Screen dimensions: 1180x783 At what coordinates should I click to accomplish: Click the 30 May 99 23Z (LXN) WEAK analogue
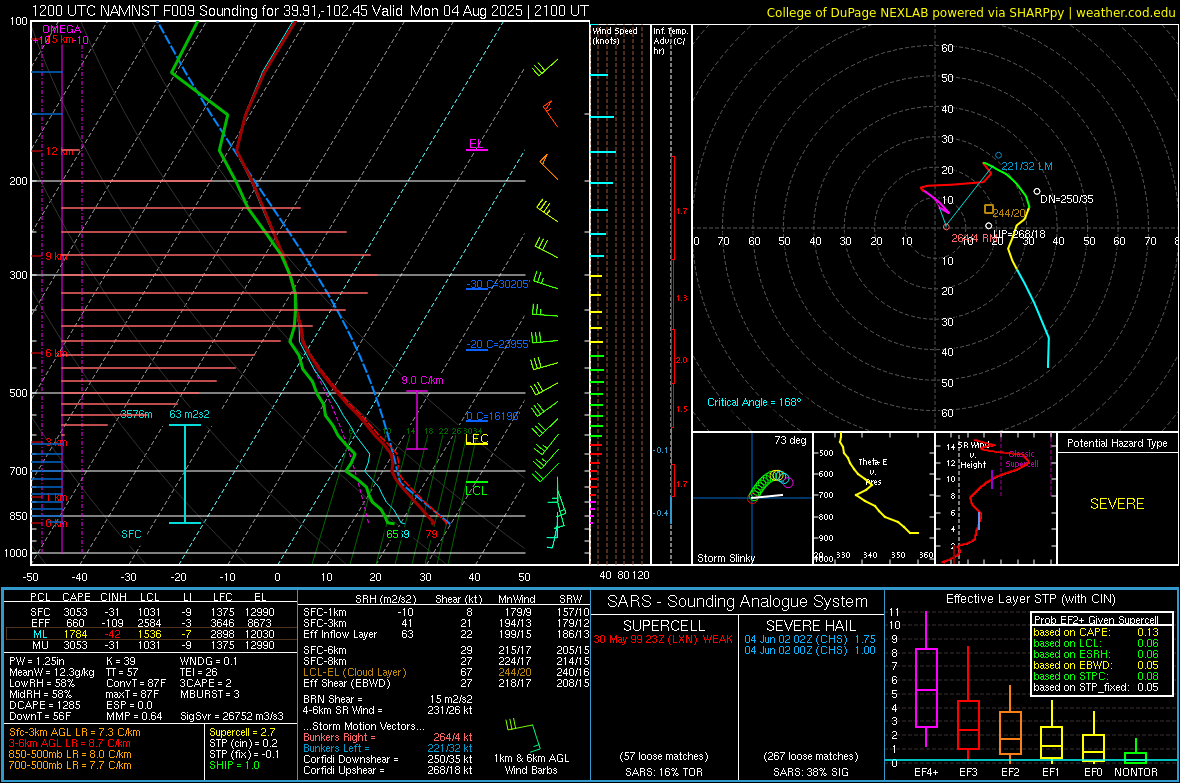[x=663, y=639]
